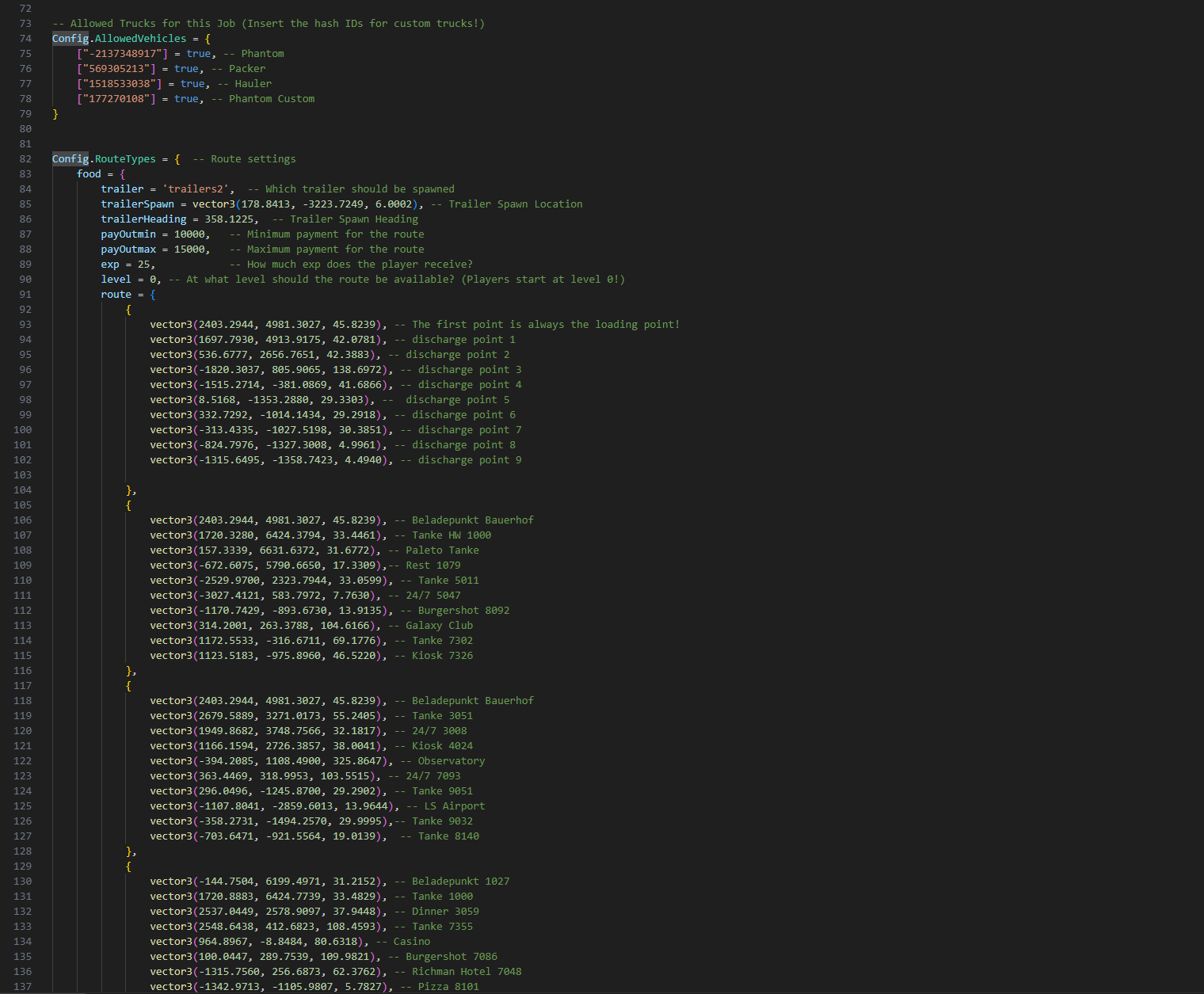Click the payOutmin value 10000
This screenshot has width=1204, height=994.
[189, 234]
